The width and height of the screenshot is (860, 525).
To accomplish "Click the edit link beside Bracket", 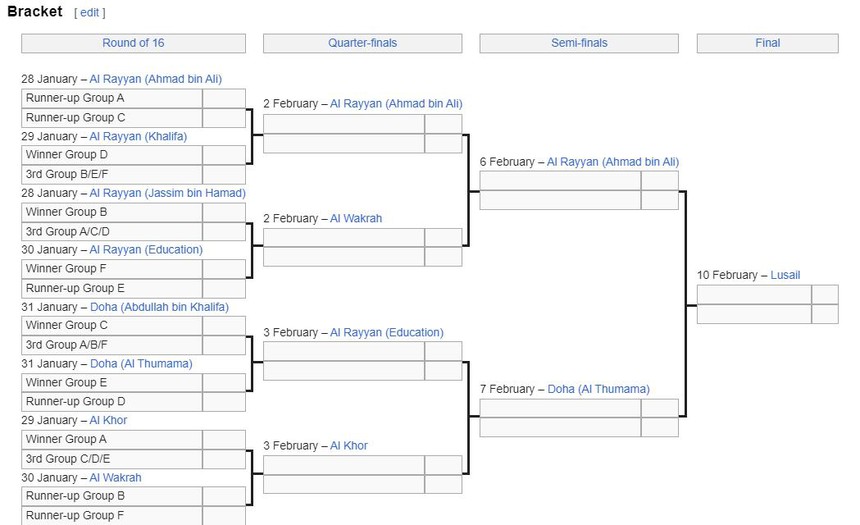I will pyautogui.click(x=89, y=13).
